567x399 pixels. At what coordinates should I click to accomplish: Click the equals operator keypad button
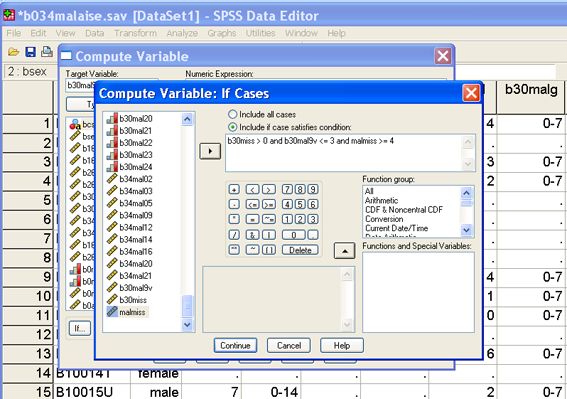click(252, 219)
